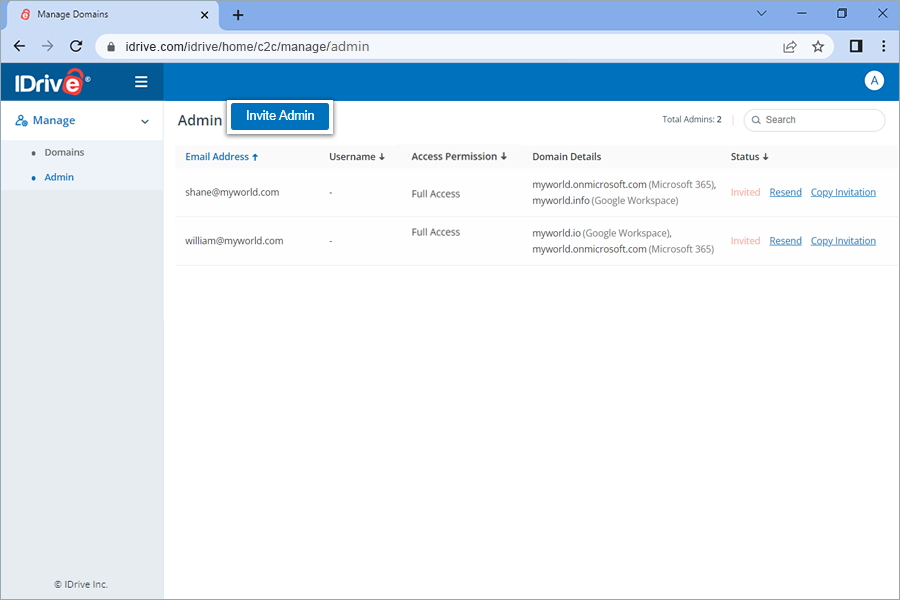This screenshot has width=900, height=600.
Task: Click Copy Invitation for william@myworld.com
Action: tap(843, 241)
